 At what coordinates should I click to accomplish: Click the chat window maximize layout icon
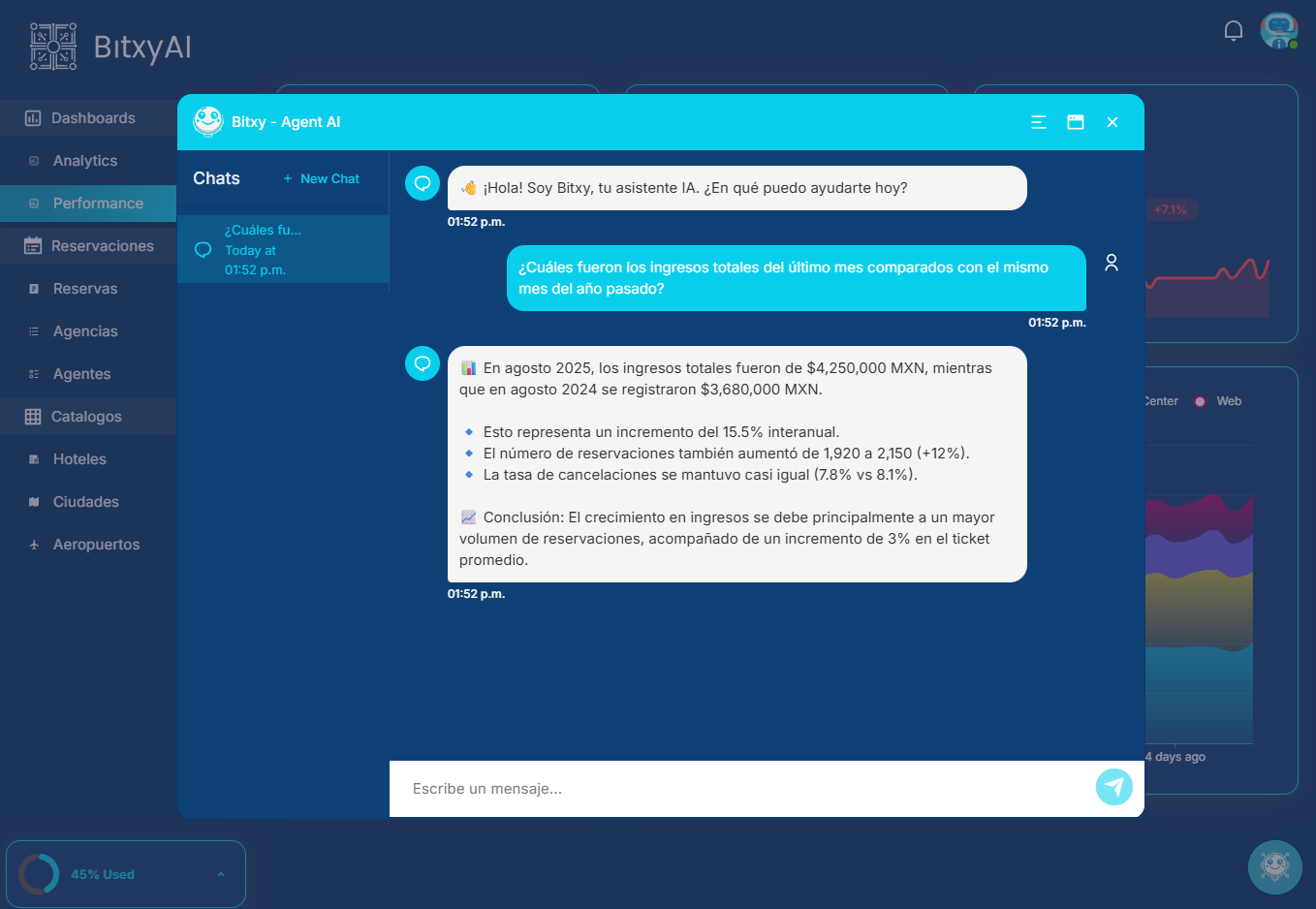(x=1075, y=122)
